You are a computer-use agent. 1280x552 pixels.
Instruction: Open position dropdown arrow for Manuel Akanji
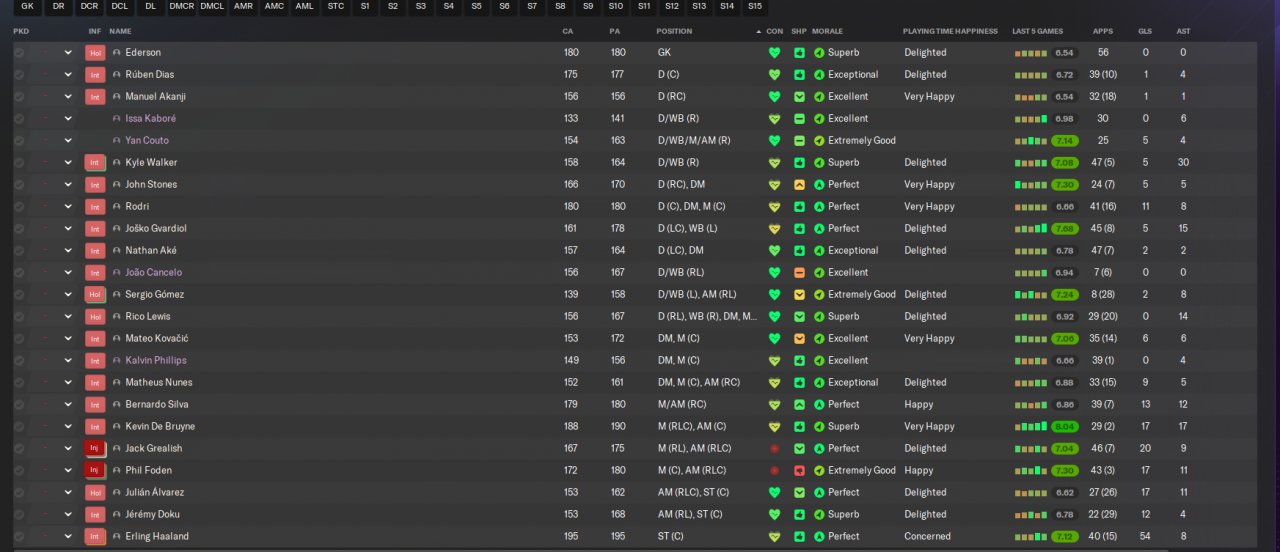click(x=68, y=96)
